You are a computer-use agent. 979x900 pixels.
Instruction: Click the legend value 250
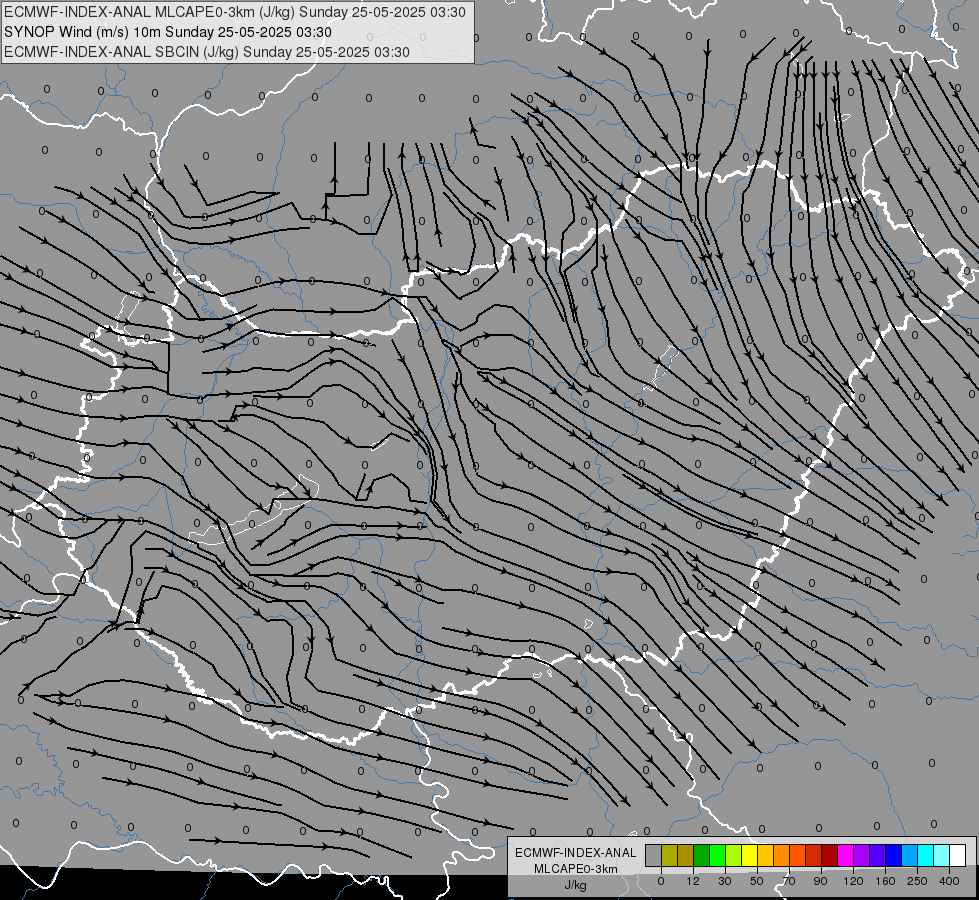tap(917, 881)
